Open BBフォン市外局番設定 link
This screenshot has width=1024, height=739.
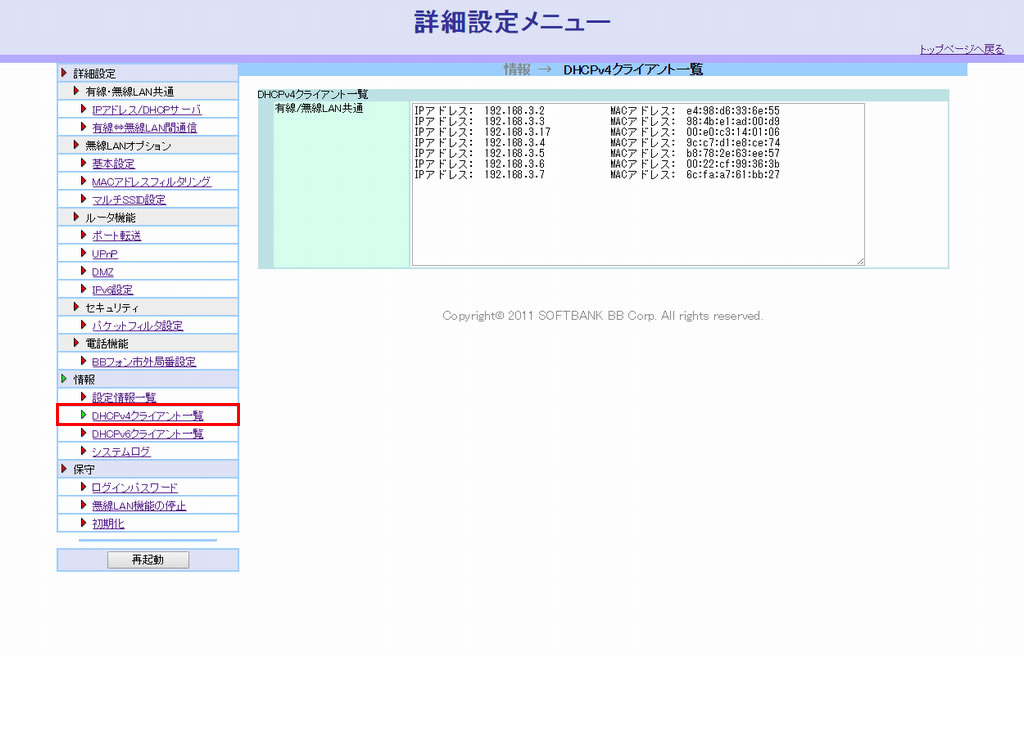(144, 362)
